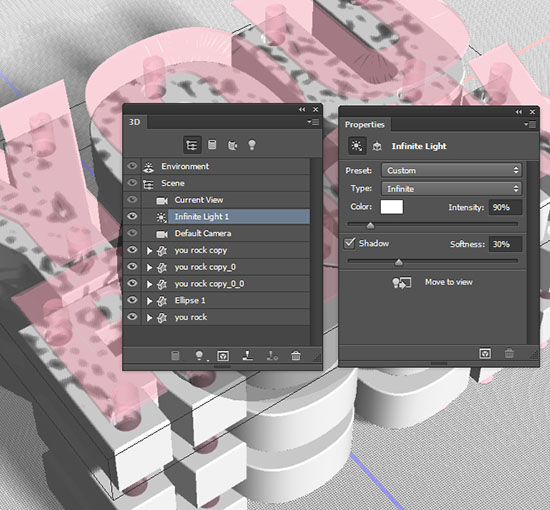
Task: Open the Type dropdown showing Infinite
Action: coord(451,189)
